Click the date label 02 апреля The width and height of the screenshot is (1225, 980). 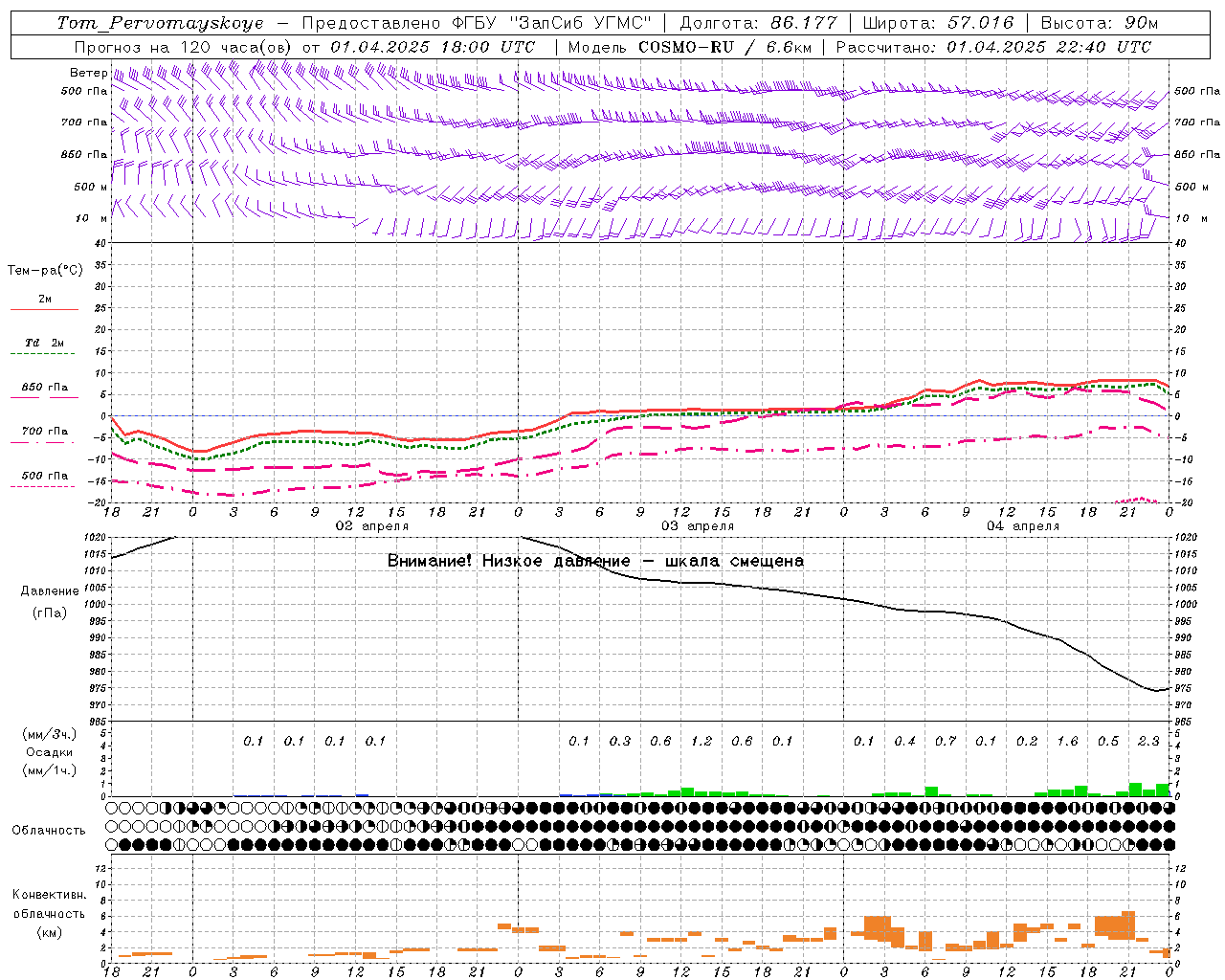tap(372, 526)
